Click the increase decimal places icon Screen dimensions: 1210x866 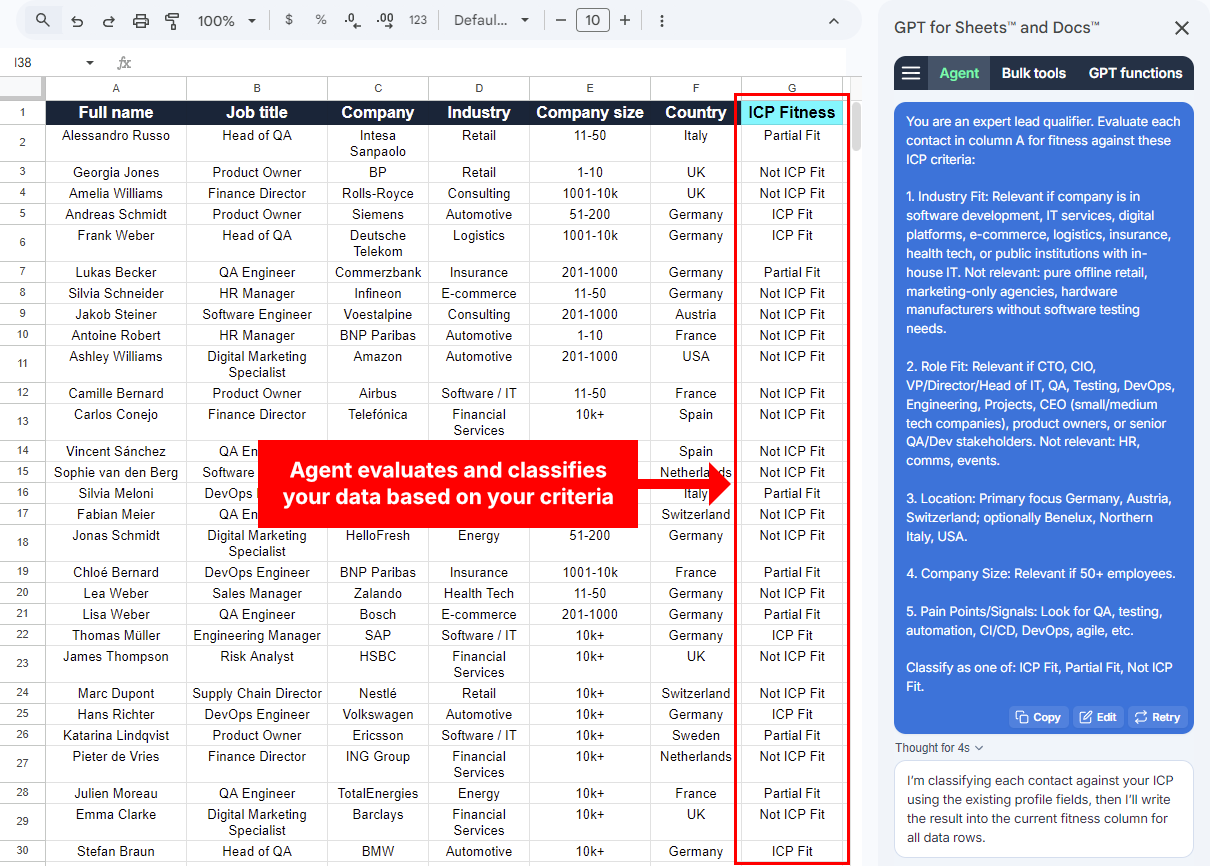click(384, 19)
